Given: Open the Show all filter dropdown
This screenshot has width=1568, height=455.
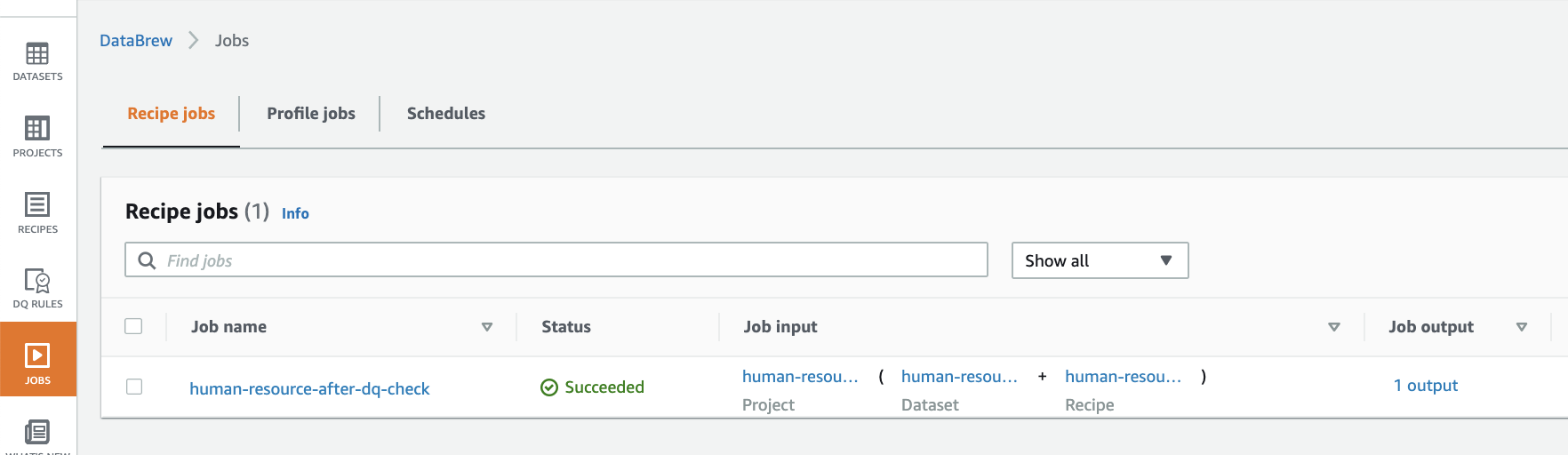Looking at the screenshot, I should pyautogui.click(x=1100, y=260).
